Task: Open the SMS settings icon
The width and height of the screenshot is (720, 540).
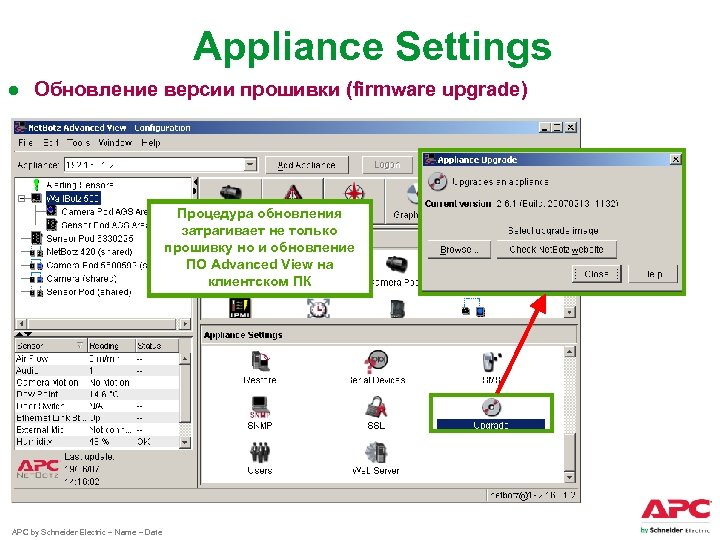Action: (491, 362)
